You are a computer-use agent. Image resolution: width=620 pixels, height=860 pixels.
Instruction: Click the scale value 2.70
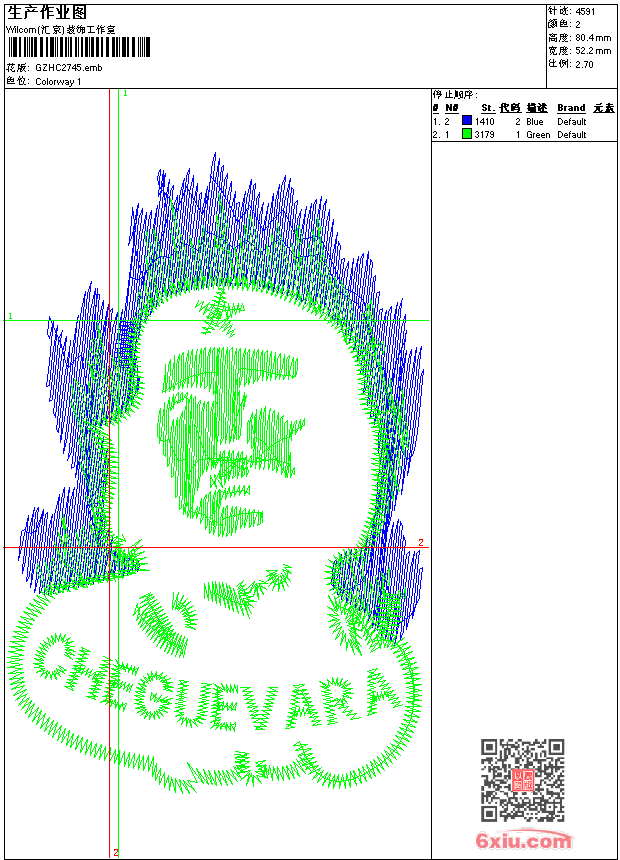tap(584, 64)
